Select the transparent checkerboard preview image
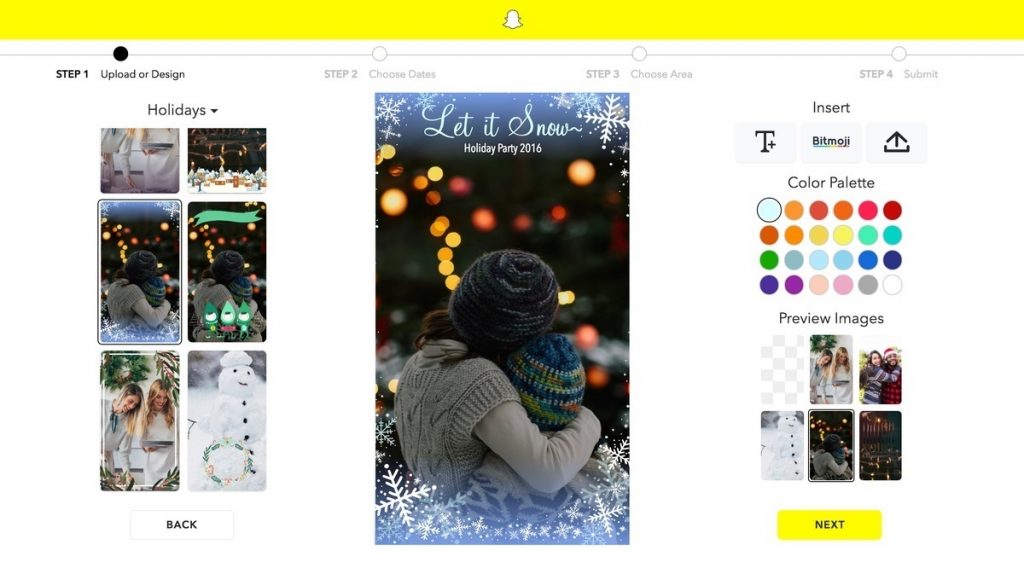This screenshot has width=1024, height=568. click(782, 370)
